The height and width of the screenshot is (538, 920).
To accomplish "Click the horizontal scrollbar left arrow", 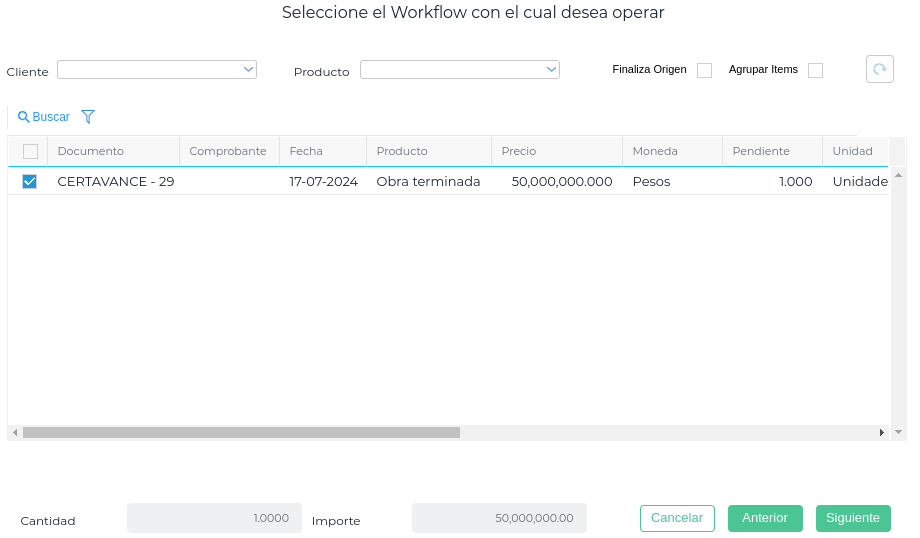I will [14, 433].
